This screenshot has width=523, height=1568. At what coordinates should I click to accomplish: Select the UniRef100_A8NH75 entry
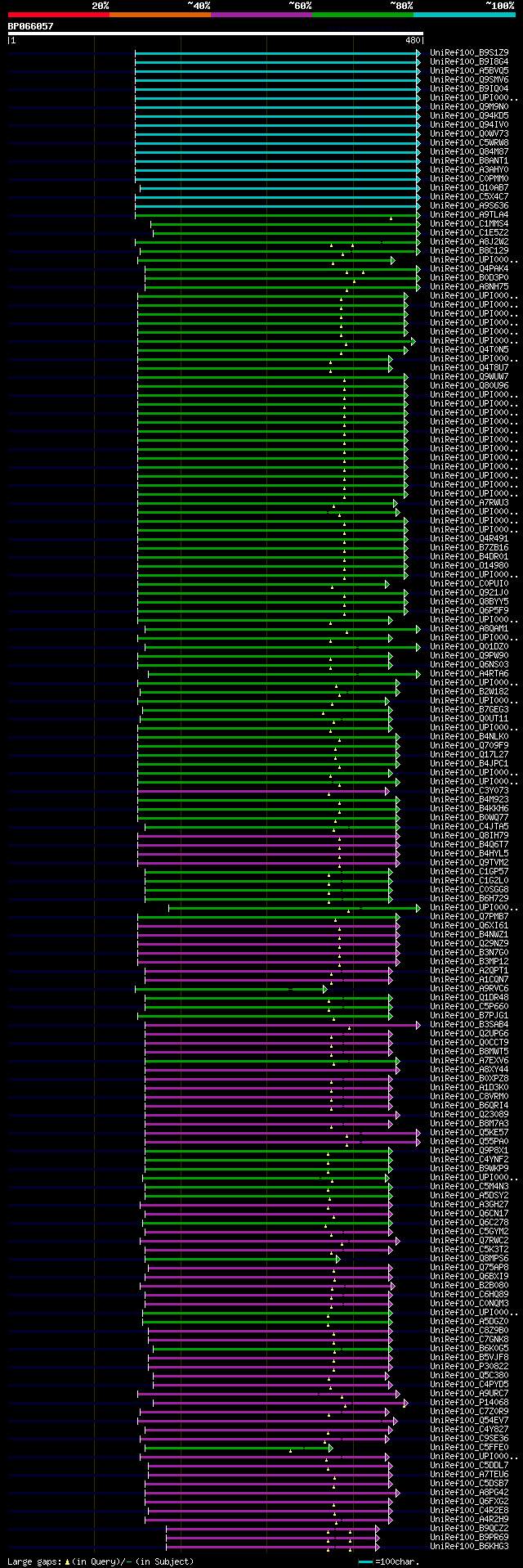click(469, 286)
